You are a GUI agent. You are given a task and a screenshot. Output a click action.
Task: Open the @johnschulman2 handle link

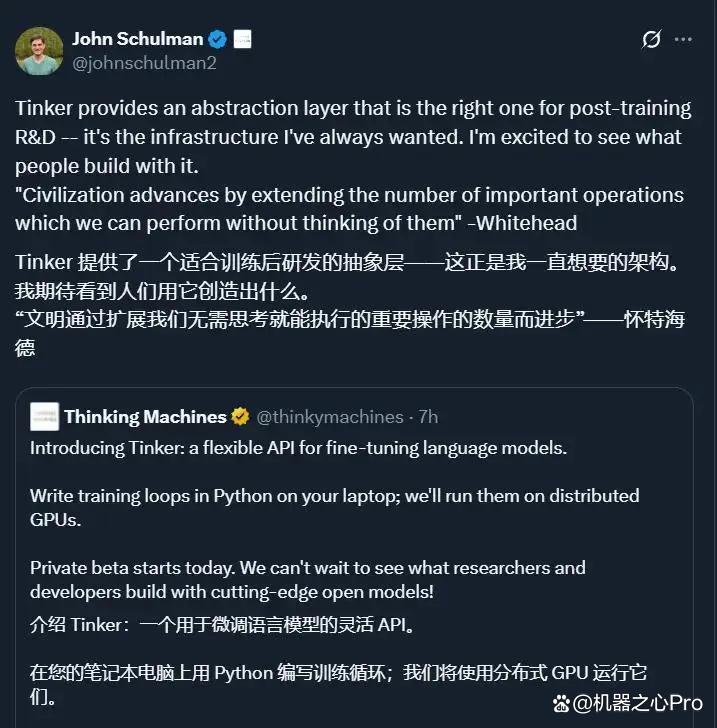coord(144,63)
